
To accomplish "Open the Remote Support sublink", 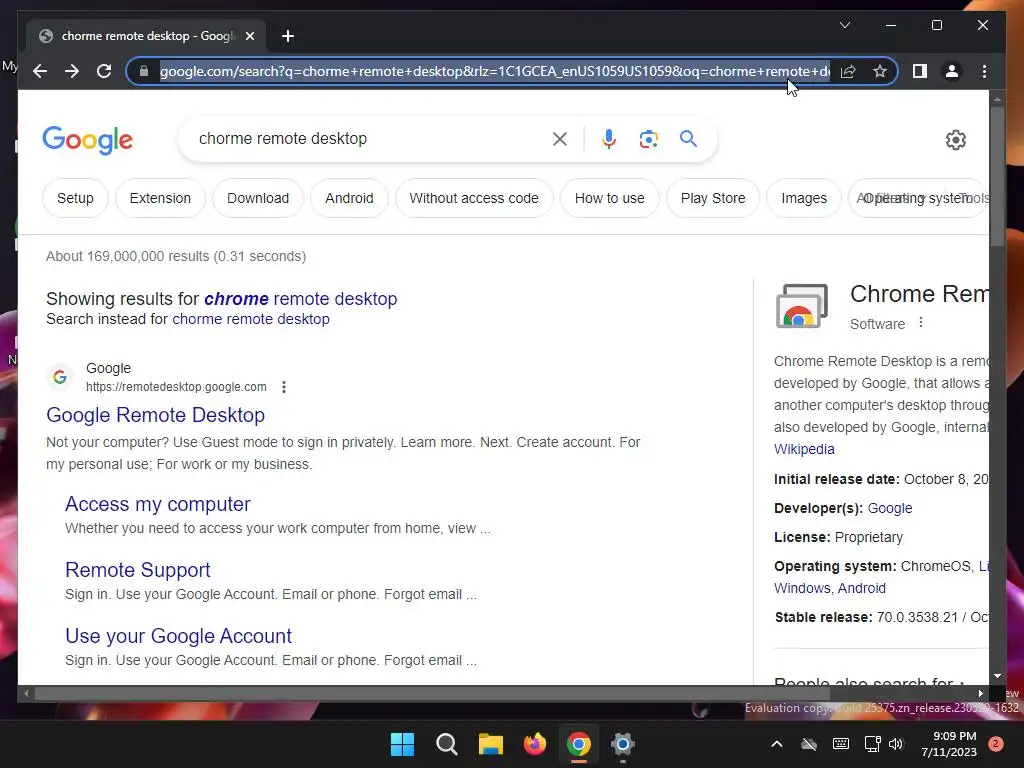I will [138, 569].
